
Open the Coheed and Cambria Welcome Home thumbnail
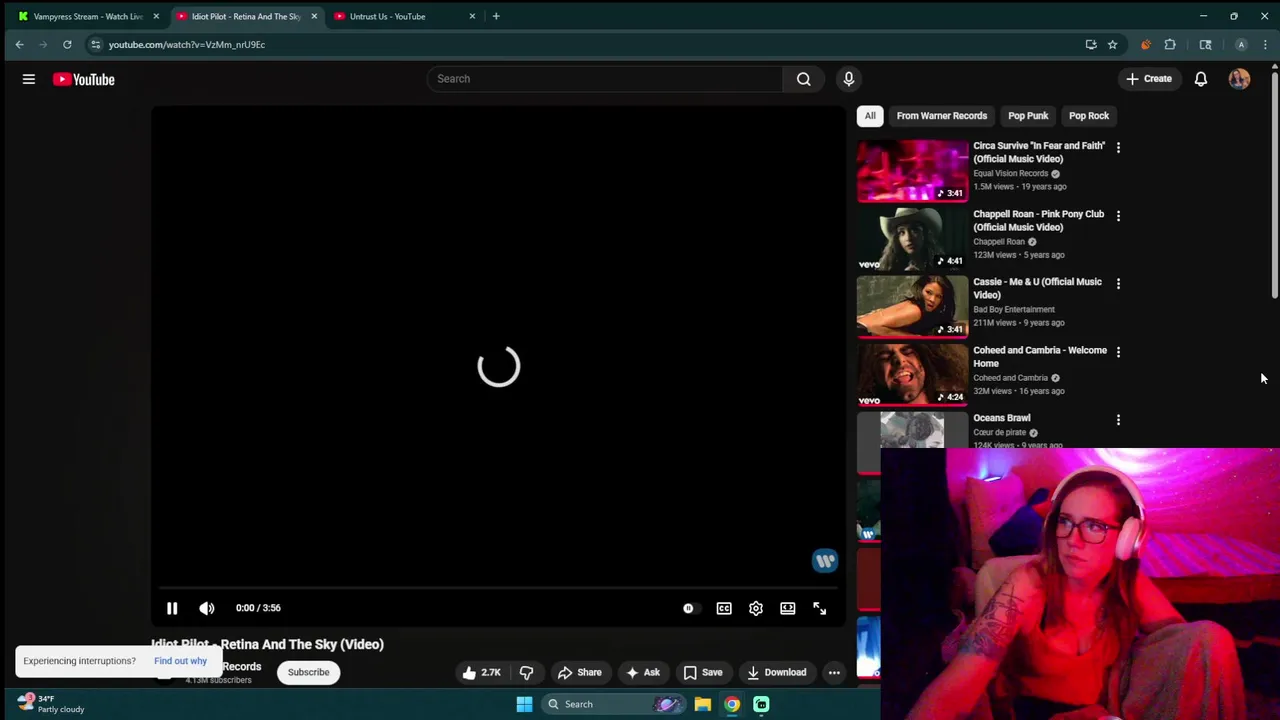912,374
